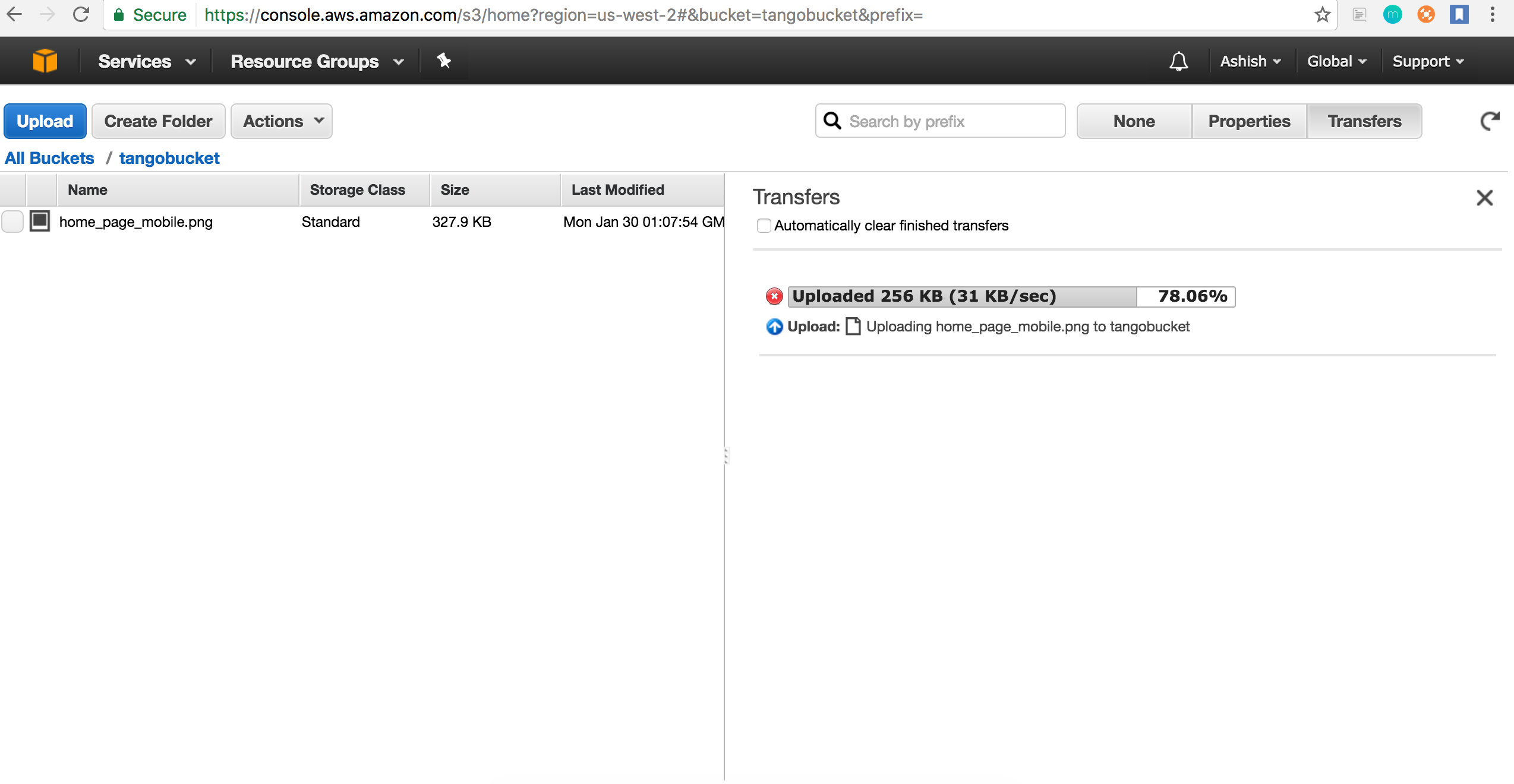
Task: Open the Actions dropdown
Action: pos(282,121)
